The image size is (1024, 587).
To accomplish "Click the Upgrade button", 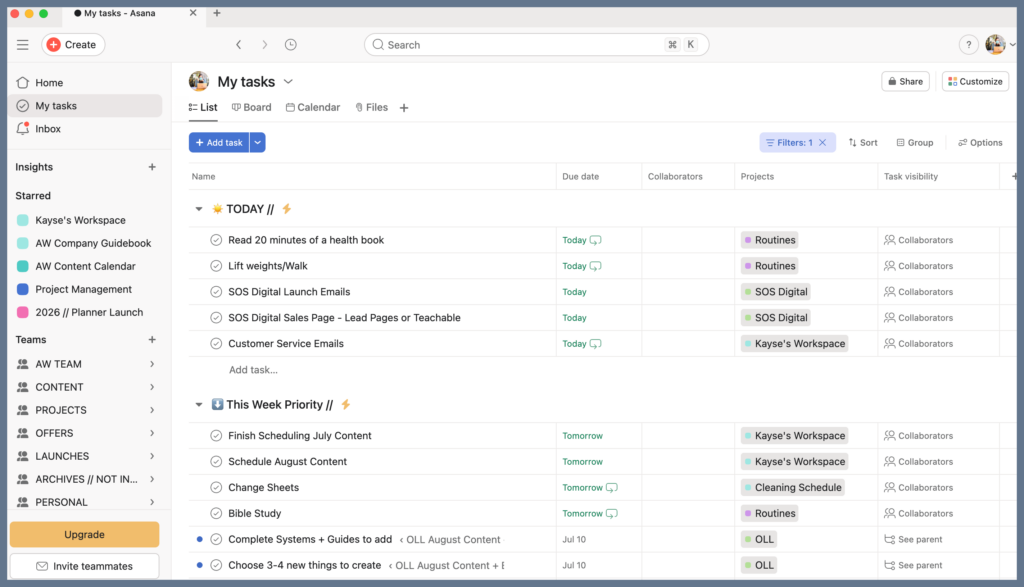I will click(84, 534).
